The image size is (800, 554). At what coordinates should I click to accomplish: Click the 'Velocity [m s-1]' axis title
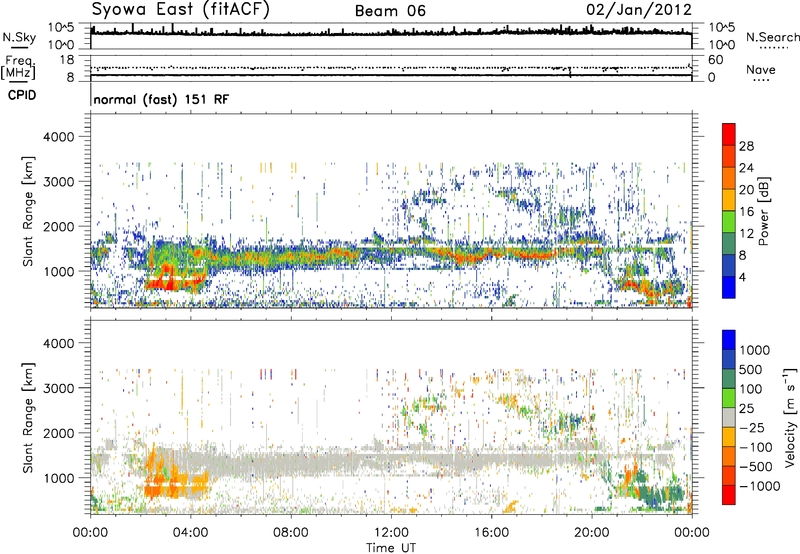point(790,417)
